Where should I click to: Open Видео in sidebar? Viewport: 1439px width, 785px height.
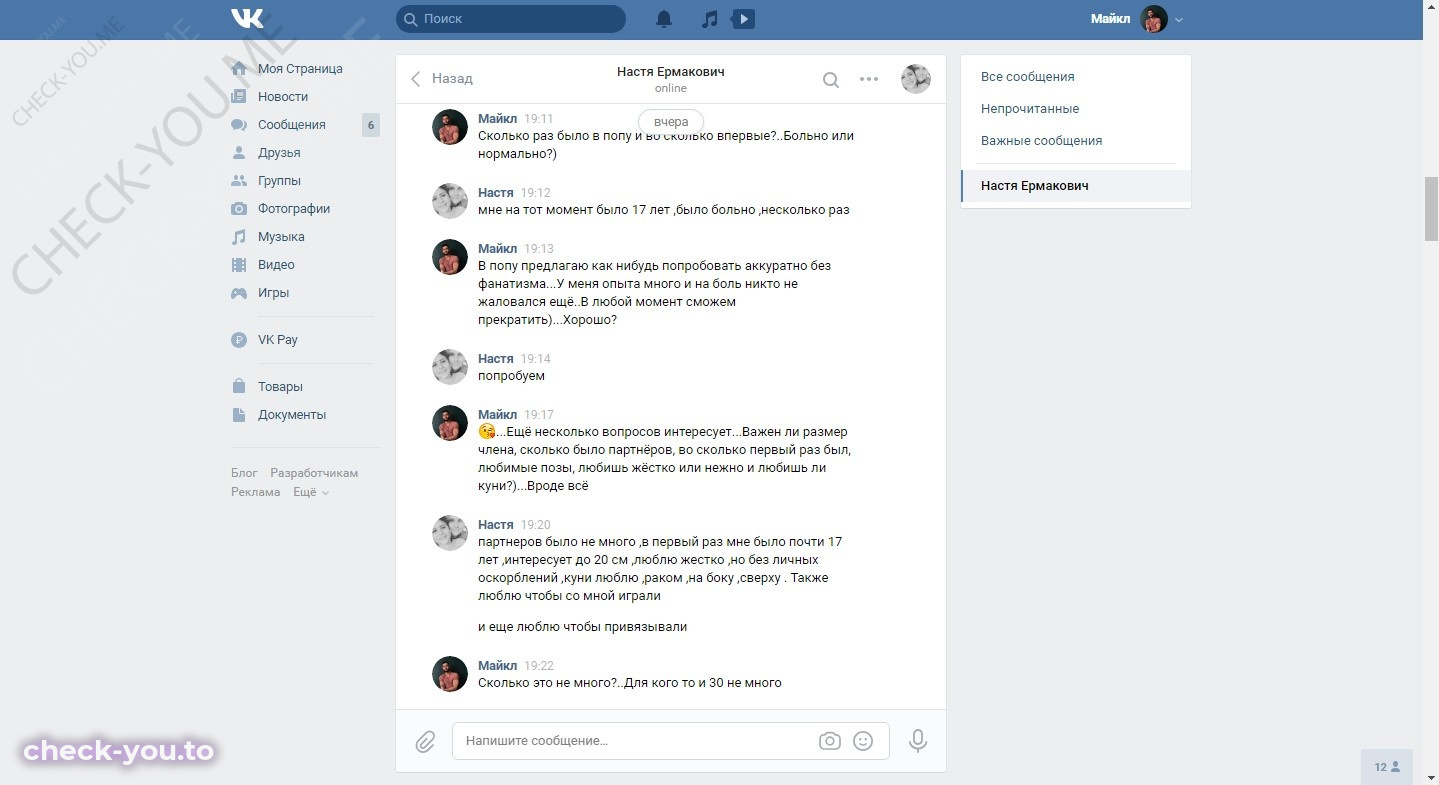click(x=276, y=265)
